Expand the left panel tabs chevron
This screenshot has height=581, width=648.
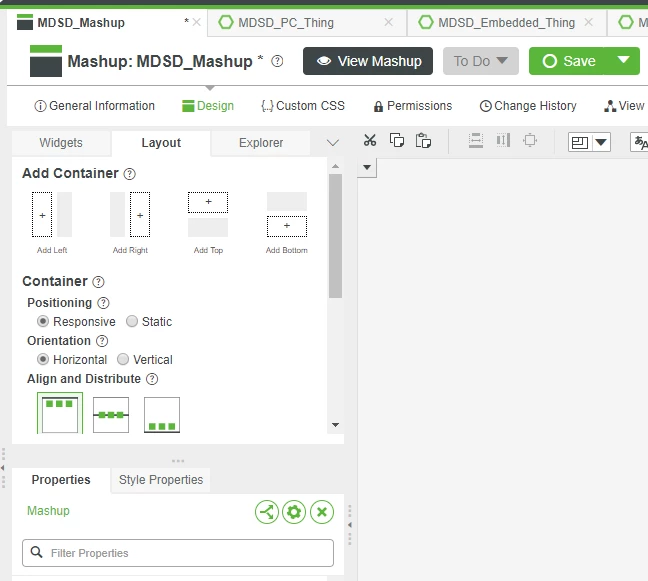point(333,143)
